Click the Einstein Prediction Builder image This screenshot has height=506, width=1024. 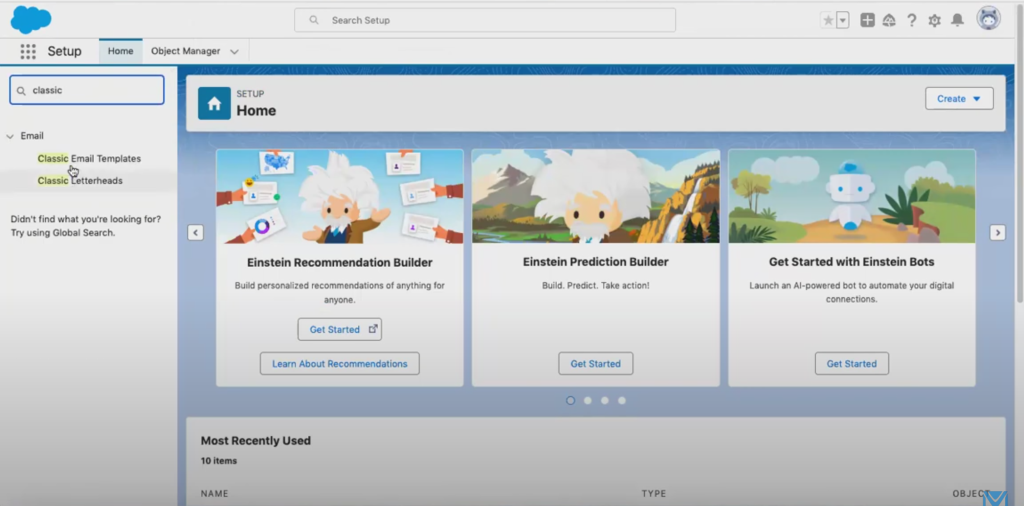596,197
